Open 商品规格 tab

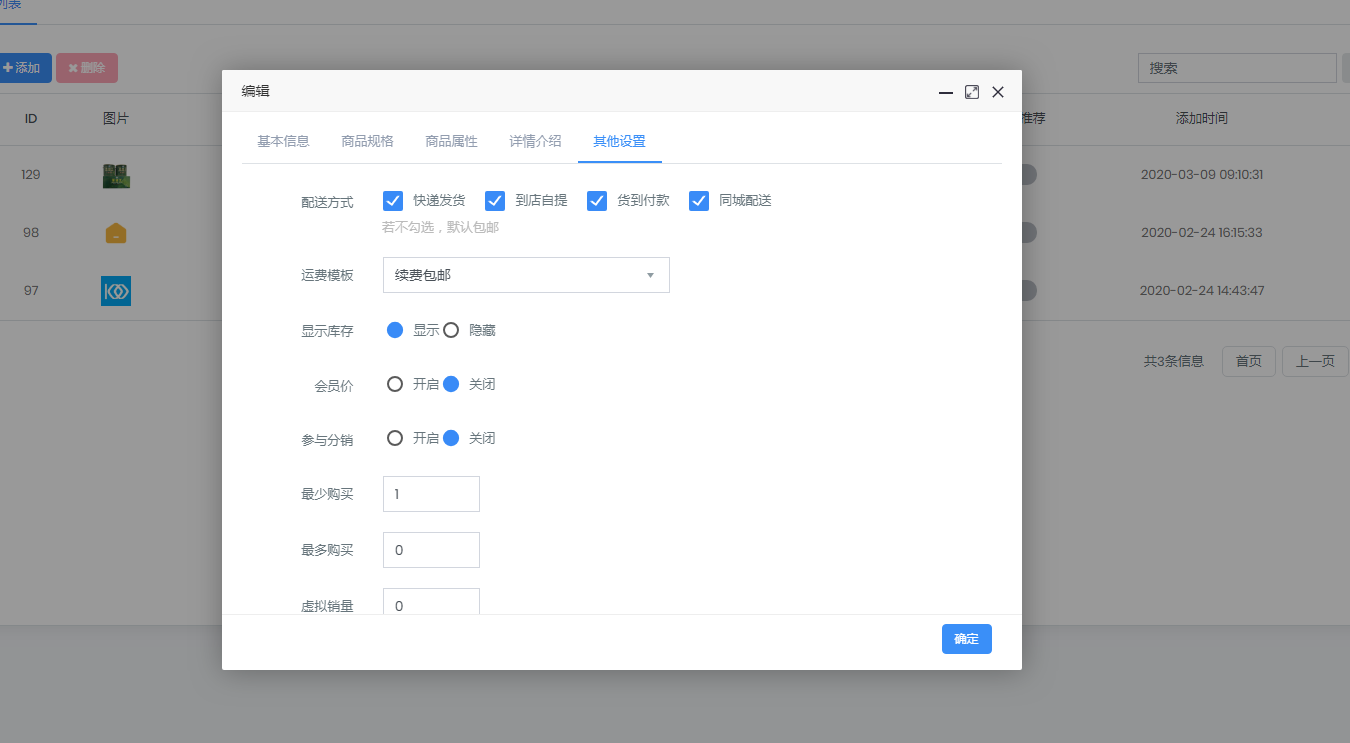coord(367,141)
